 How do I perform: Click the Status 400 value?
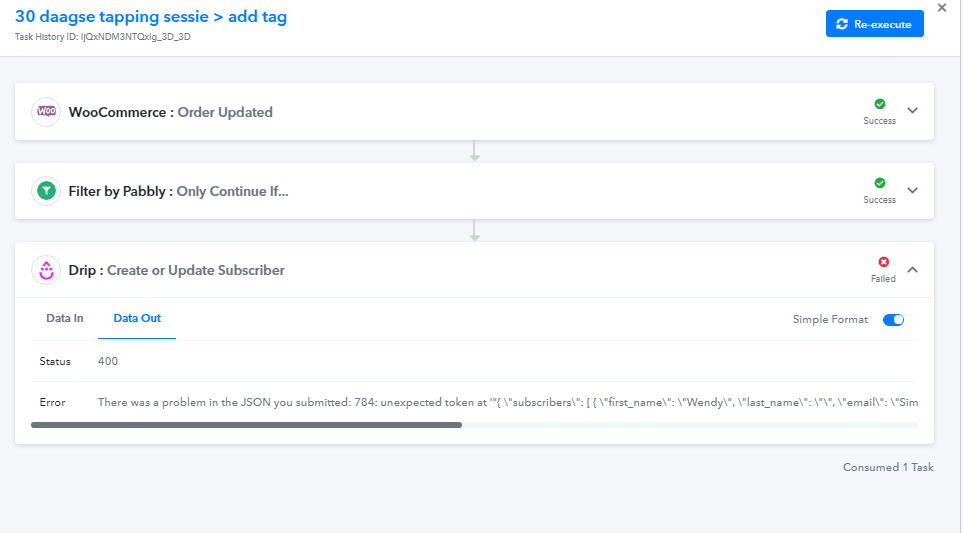click(107, 361)
